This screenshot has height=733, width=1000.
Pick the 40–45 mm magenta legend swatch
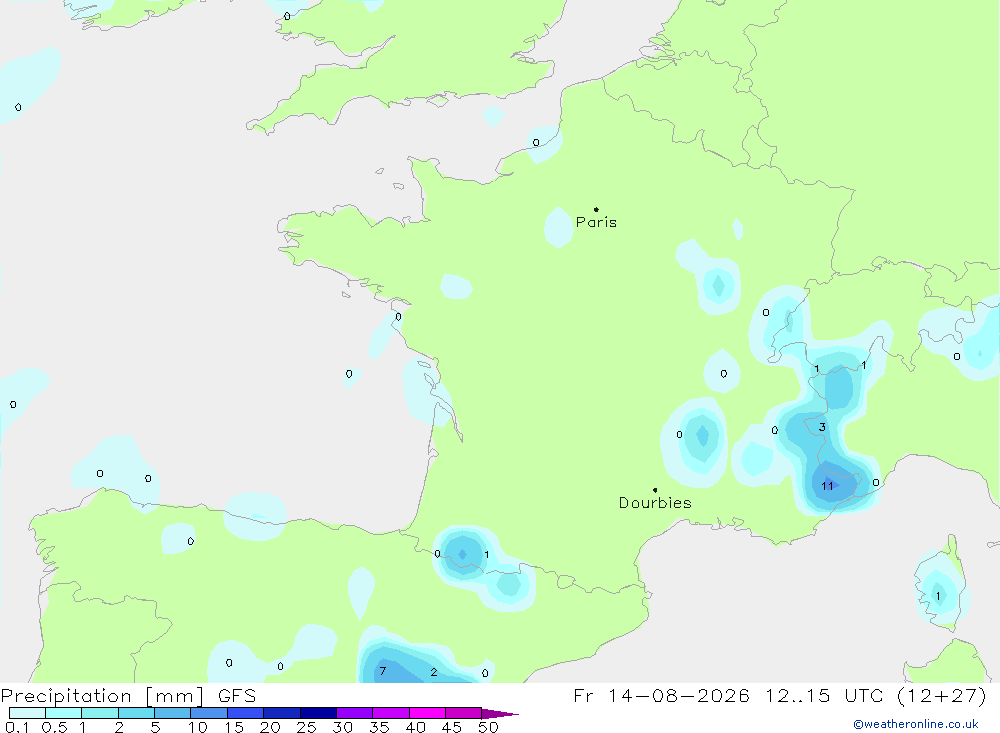pos(427,713)
